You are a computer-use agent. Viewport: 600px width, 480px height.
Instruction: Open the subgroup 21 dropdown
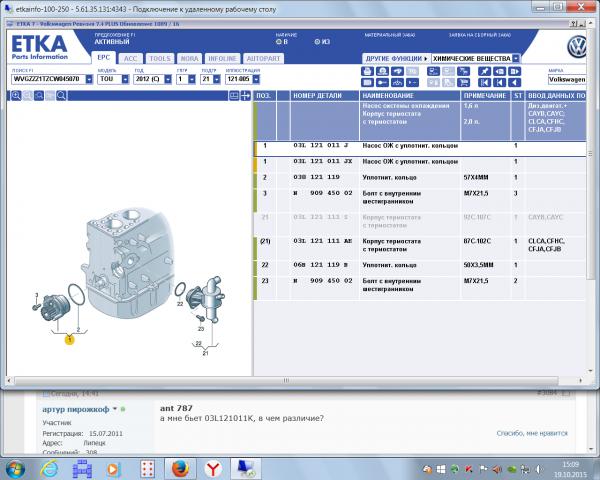217,79
